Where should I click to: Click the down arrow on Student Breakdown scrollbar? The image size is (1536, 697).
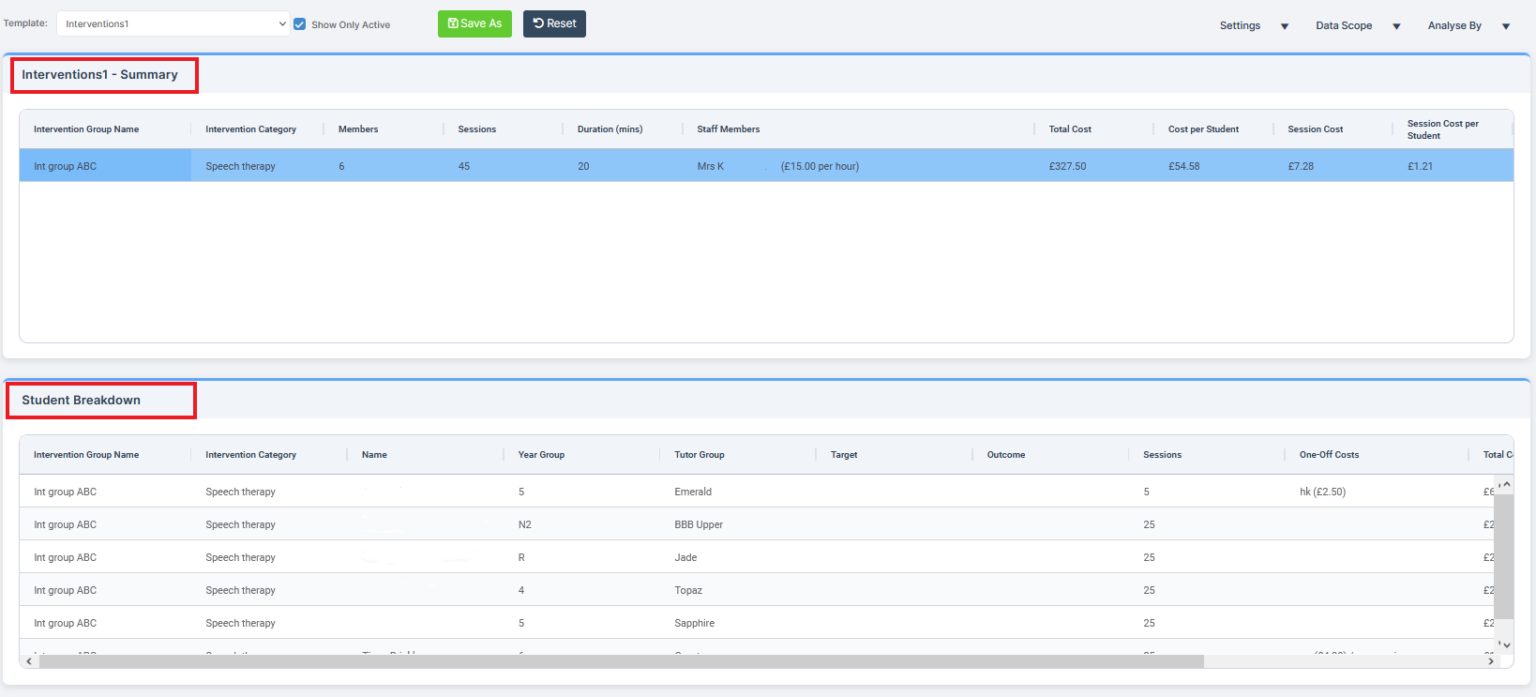tap(1505, 645)
